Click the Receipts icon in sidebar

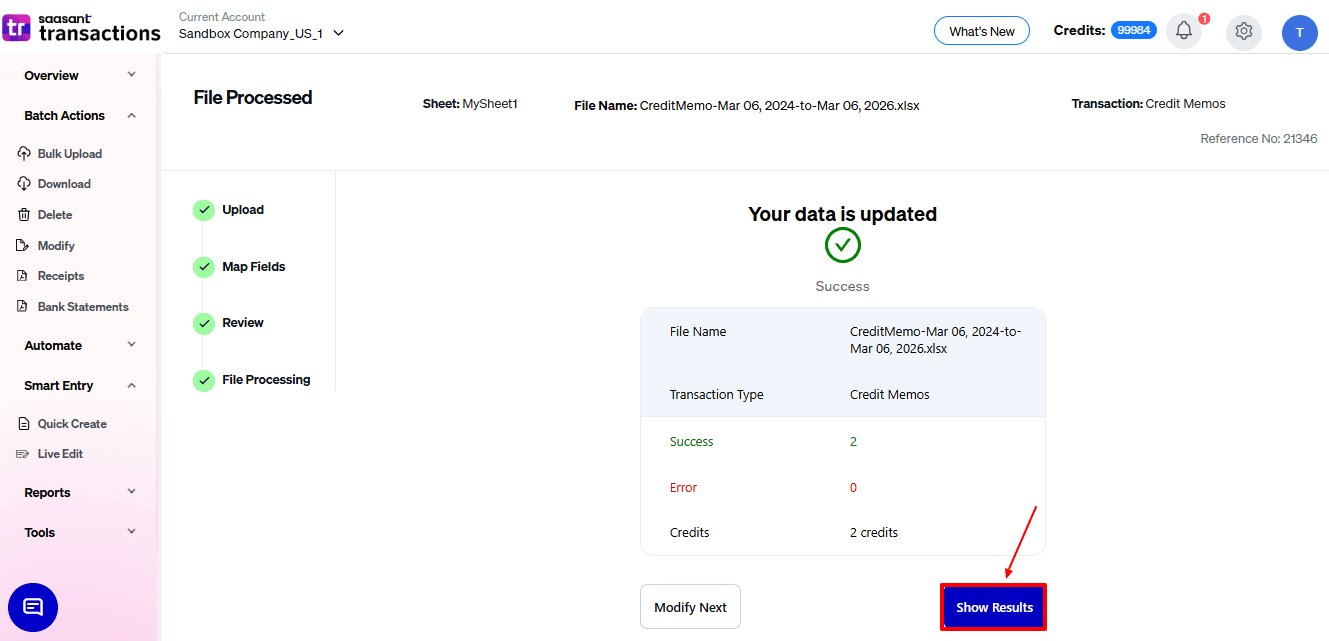point(24,276)
